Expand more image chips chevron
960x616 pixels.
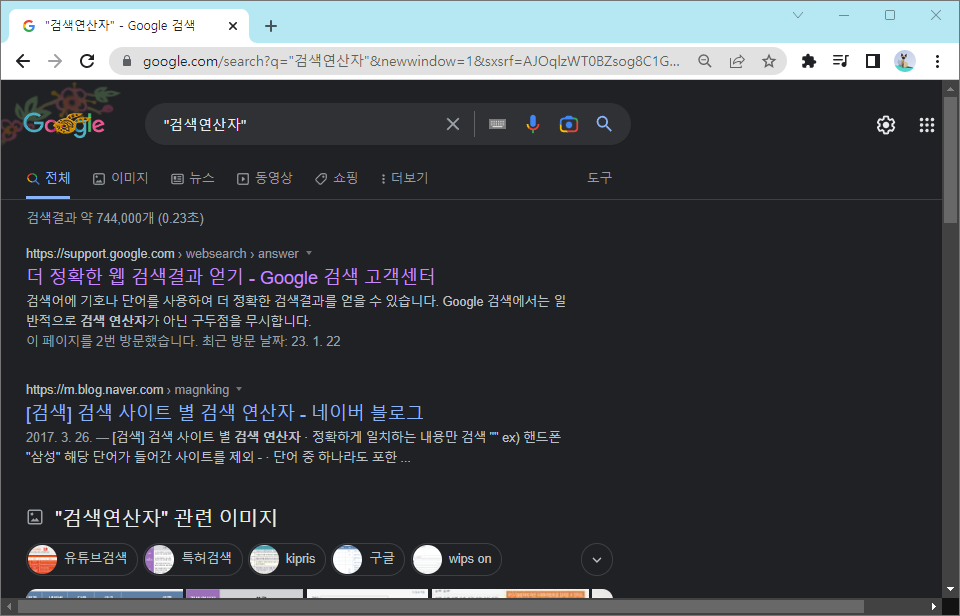(597, 560)
